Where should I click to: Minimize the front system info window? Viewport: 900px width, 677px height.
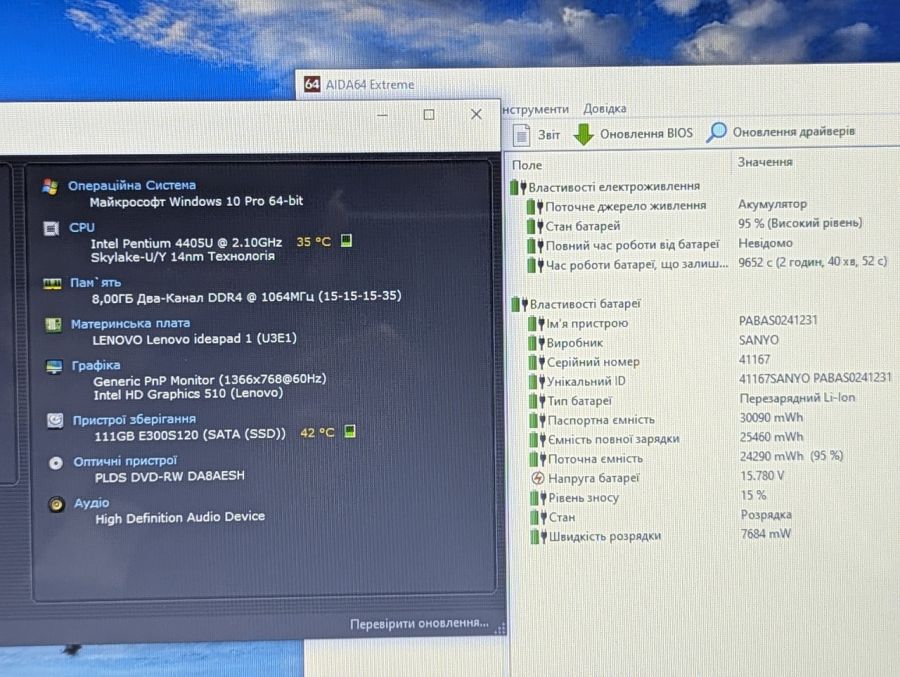(382, 115)
